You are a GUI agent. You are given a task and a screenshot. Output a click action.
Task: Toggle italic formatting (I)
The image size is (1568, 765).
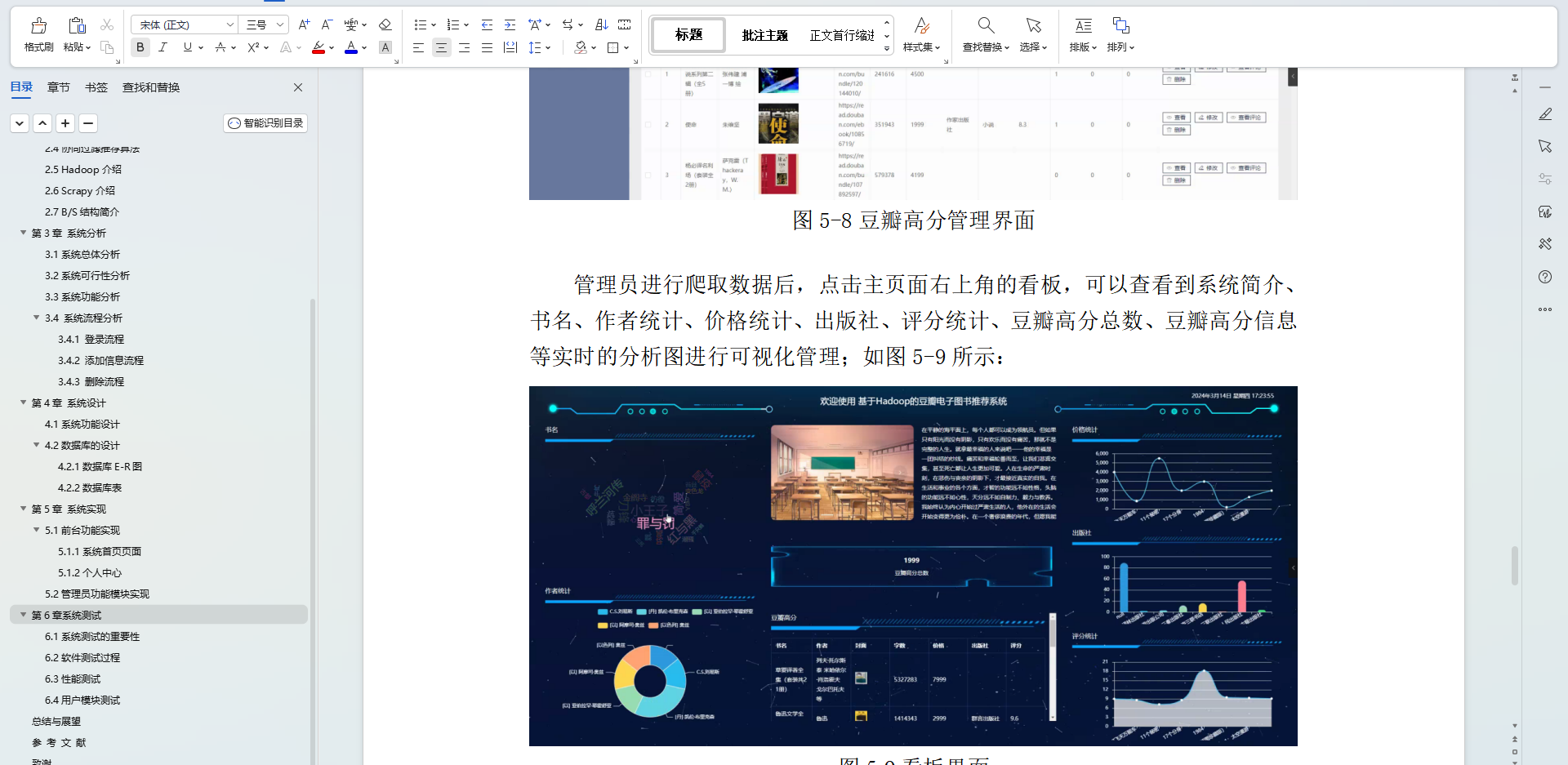pos(163,47)
